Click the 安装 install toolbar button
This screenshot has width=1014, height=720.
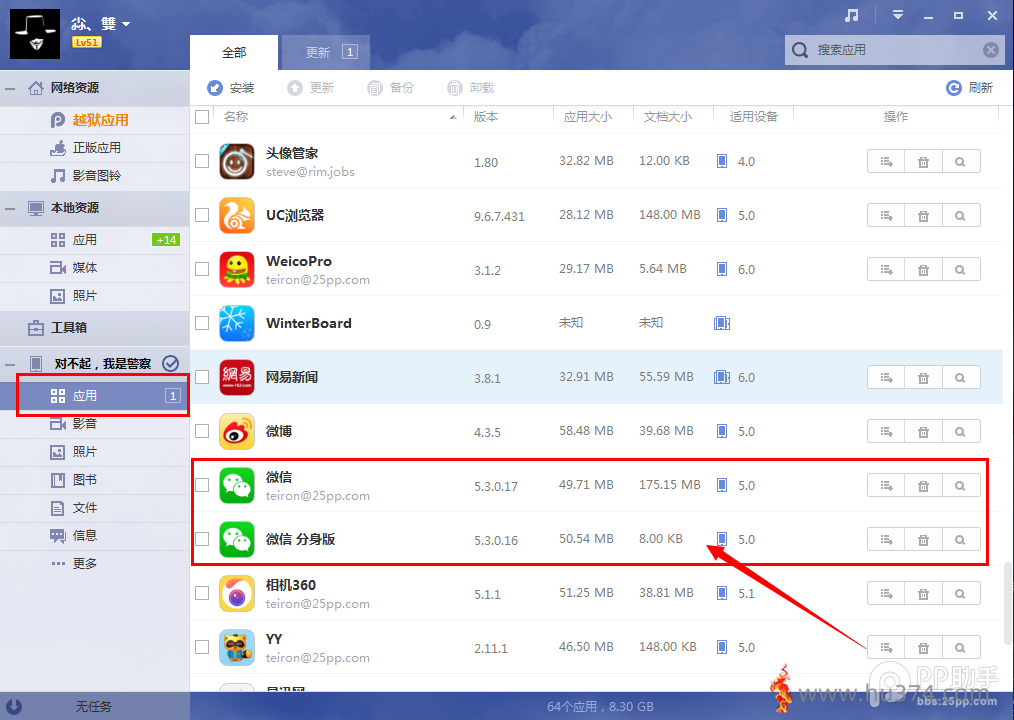(x=231, y=88)
